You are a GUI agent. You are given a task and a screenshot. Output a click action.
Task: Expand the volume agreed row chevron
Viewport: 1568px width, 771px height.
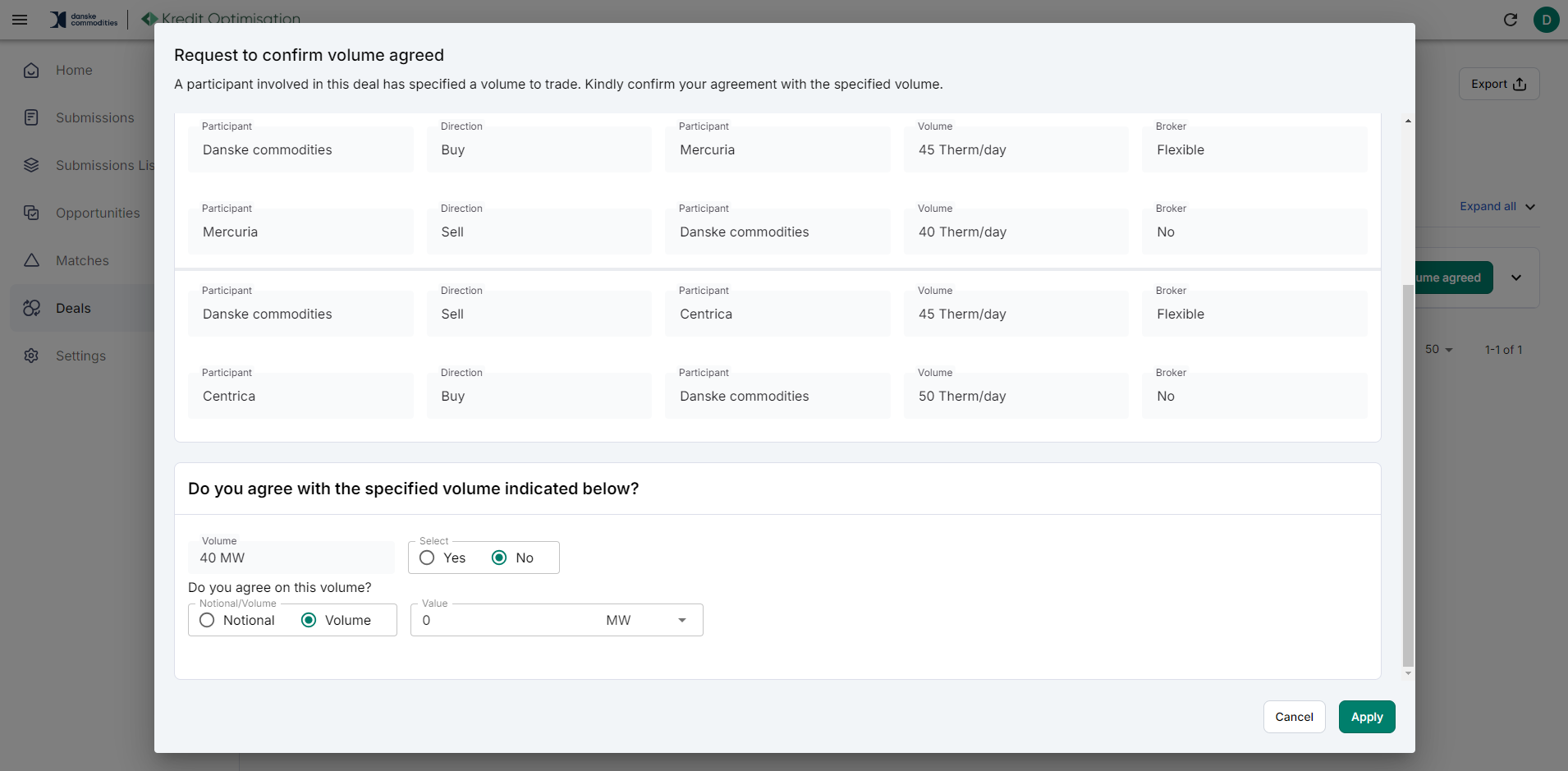click(x=1516, y=278)
